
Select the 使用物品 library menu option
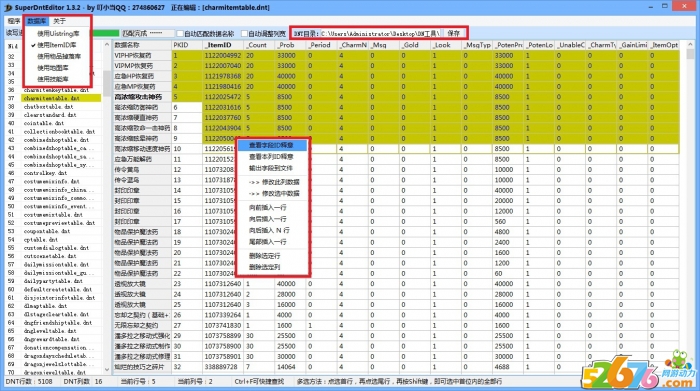(58, 56)
